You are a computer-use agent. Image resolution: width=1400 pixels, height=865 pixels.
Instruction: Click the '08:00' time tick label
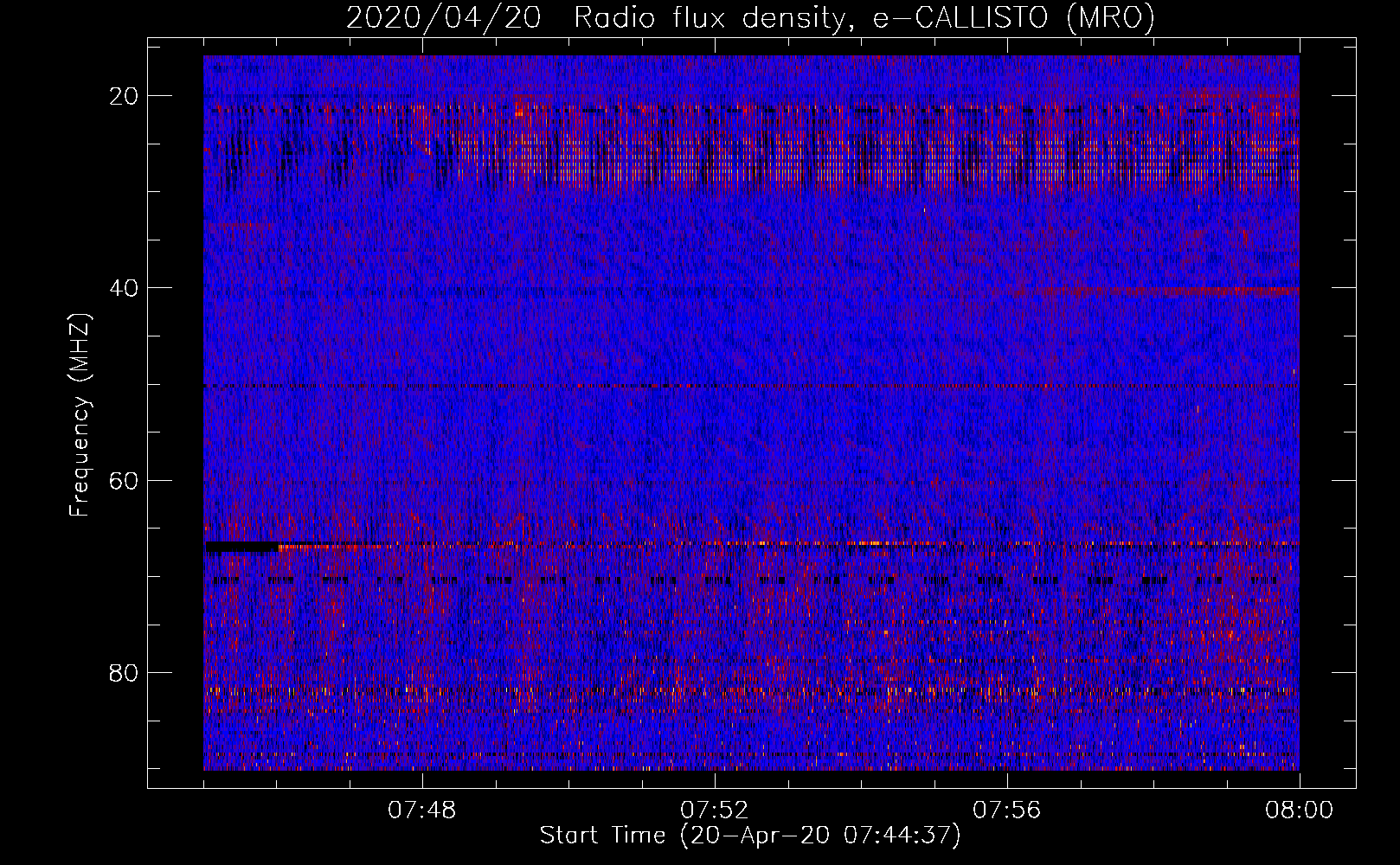click(1299, 811)
